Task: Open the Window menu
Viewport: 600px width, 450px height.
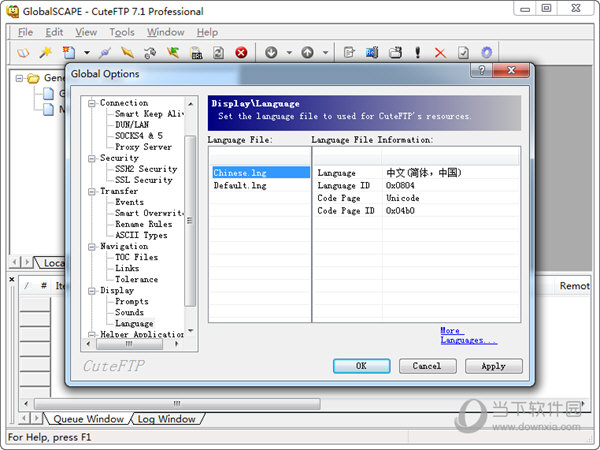Action: [166, 32]
